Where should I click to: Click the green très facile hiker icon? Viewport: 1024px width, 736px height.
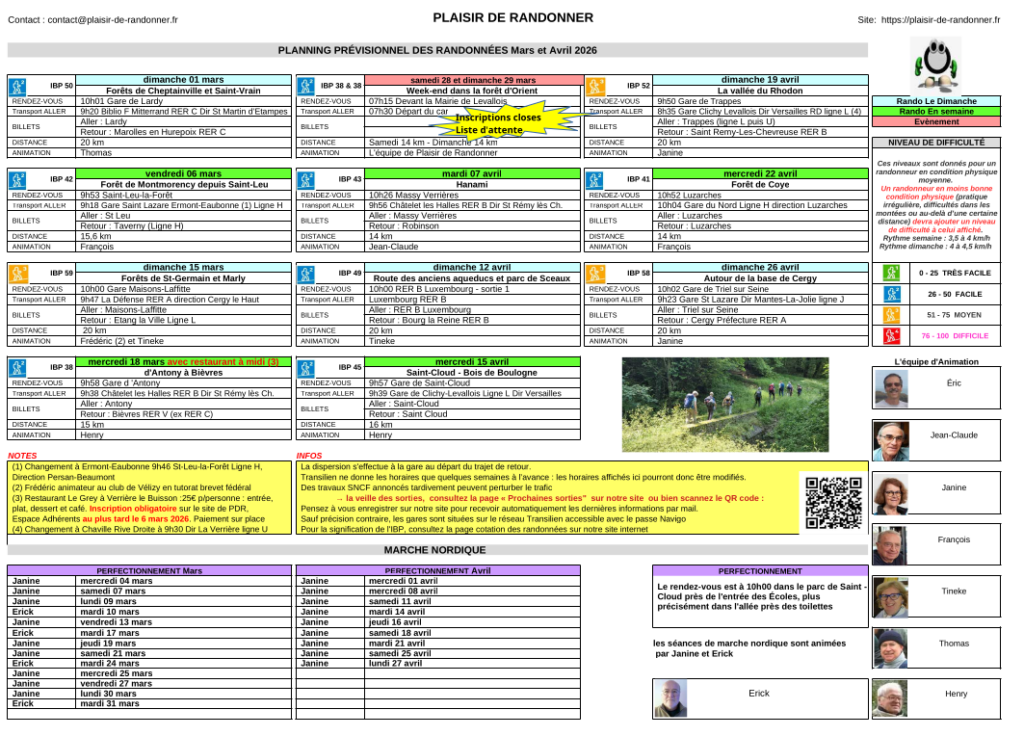[892, 273]
